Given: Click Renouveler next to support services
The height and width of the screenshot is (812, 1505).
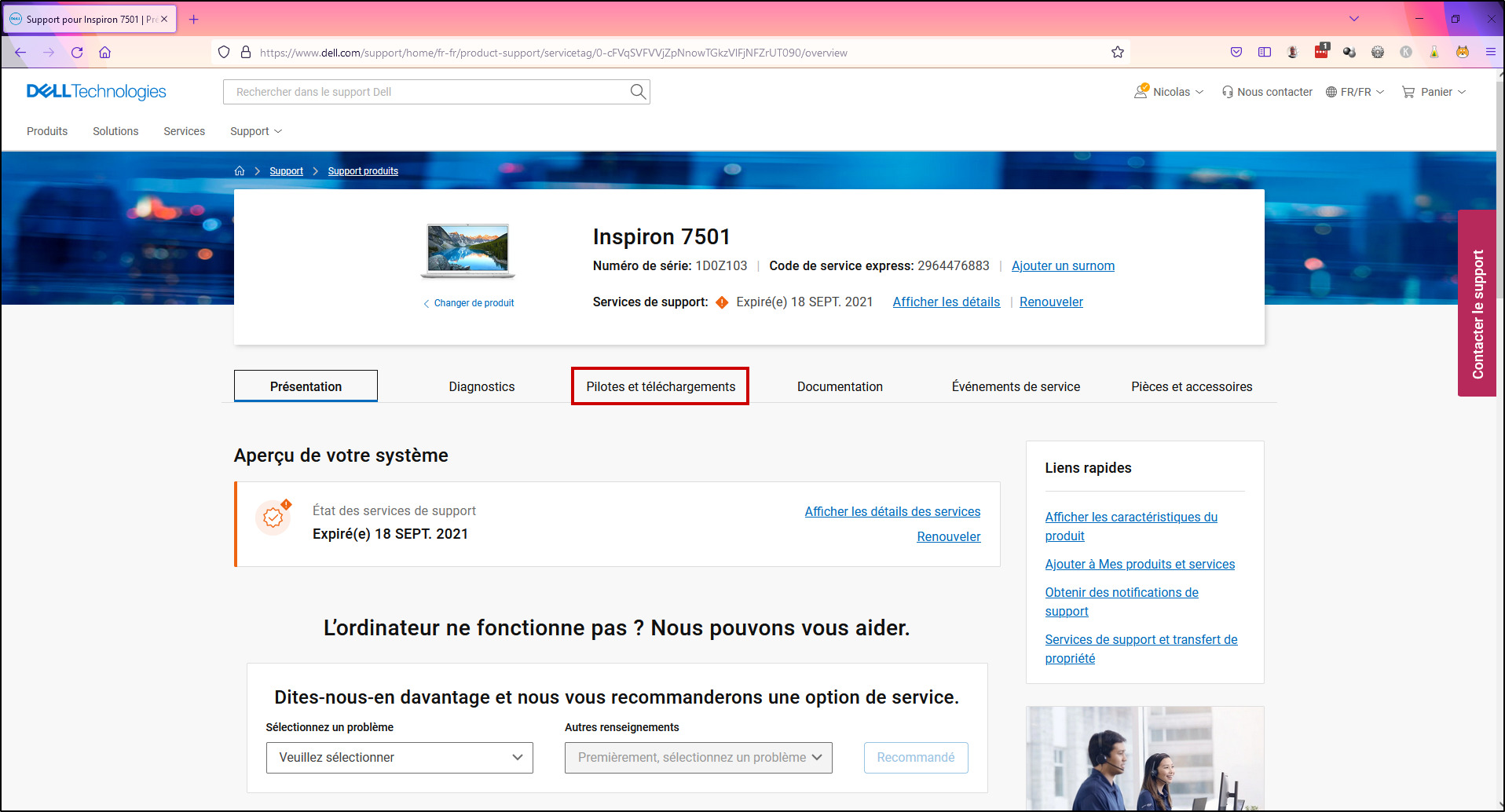Looking at the screenshot, I should [1051, 302].
